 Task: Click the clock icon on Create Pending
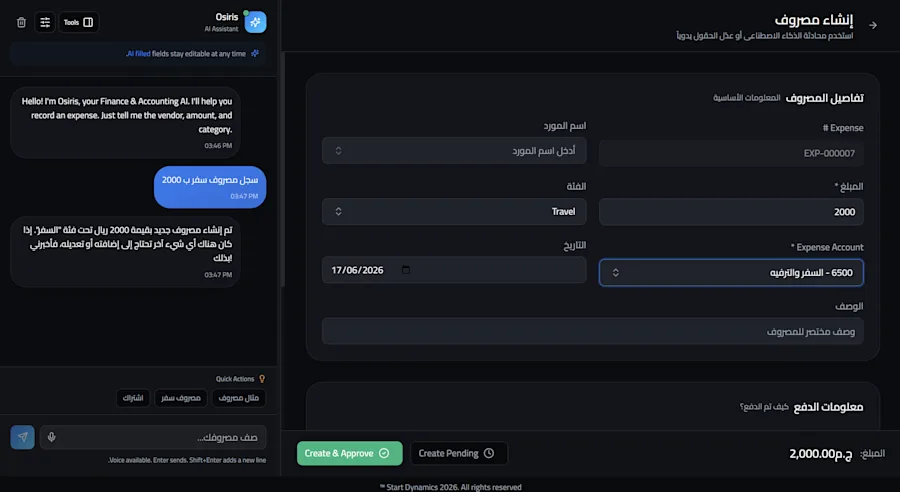point(489,454)
